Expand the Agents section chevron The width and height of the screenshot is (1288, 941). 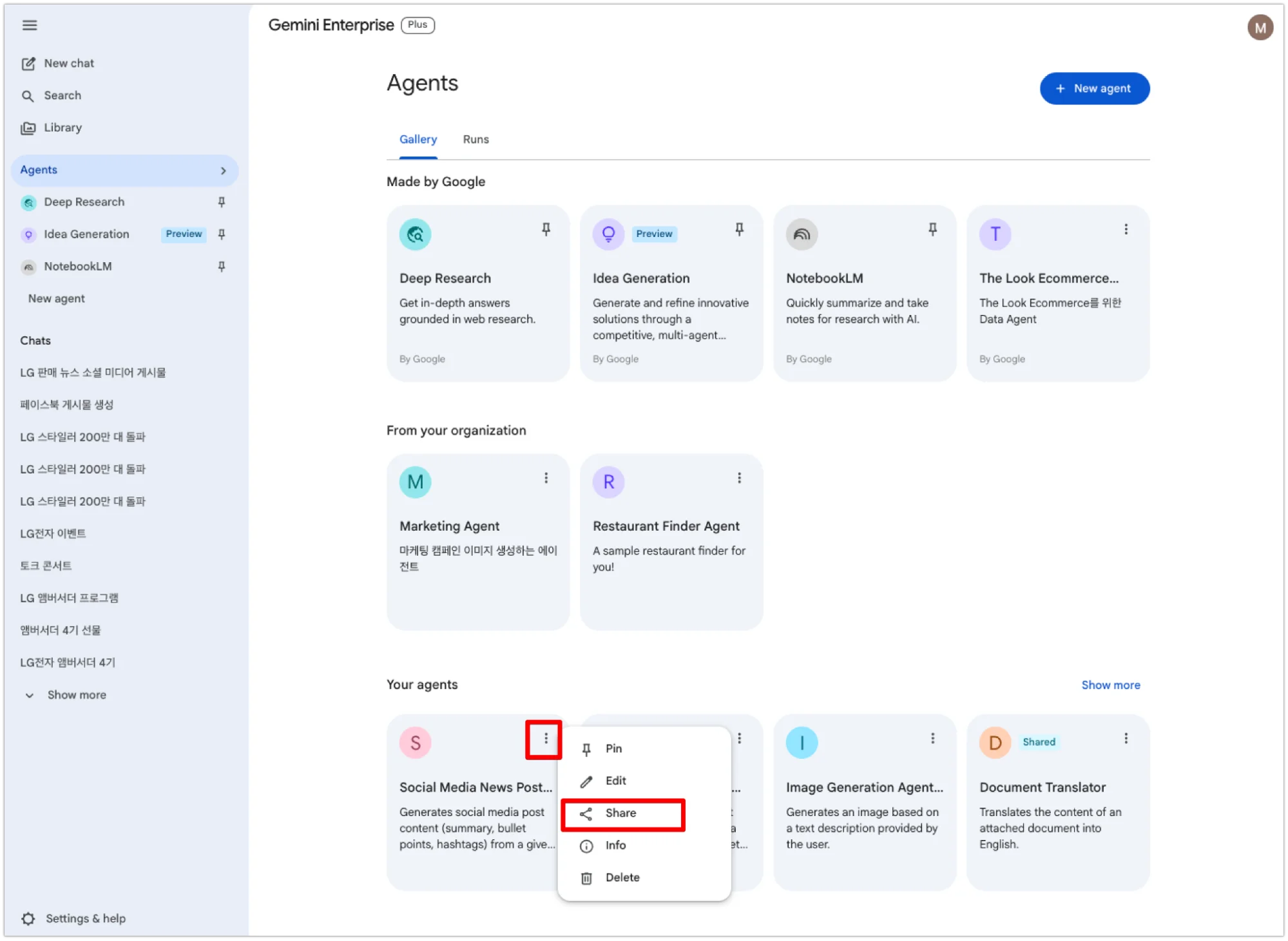tap(223, 171)
